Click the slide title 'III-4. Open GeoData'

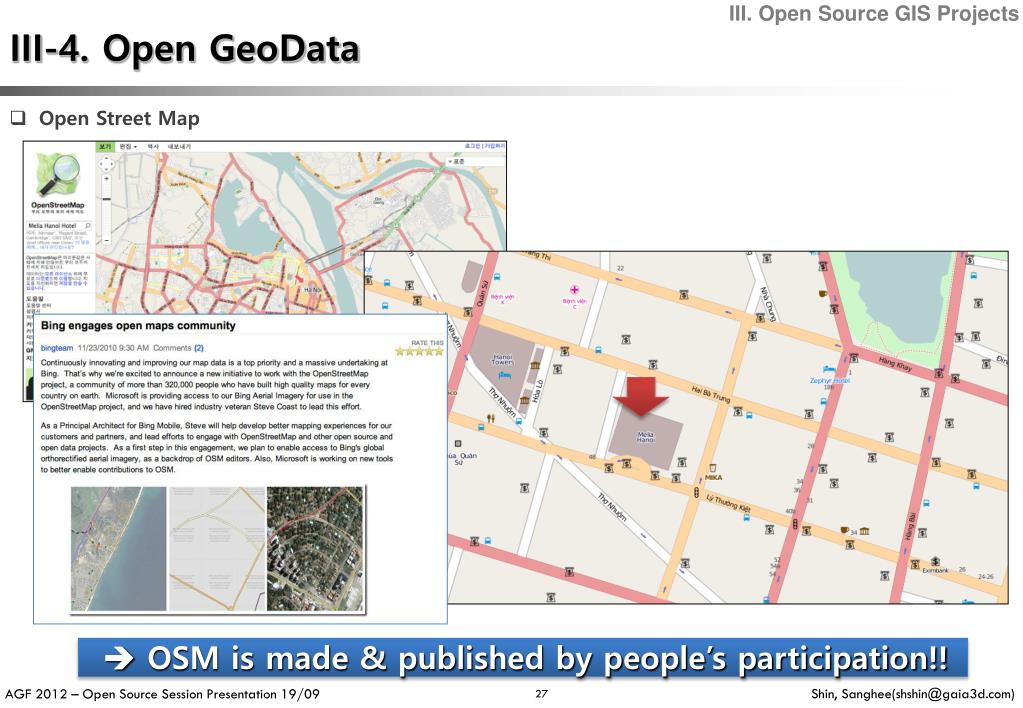pyautogui.click(x=185, y=48)
